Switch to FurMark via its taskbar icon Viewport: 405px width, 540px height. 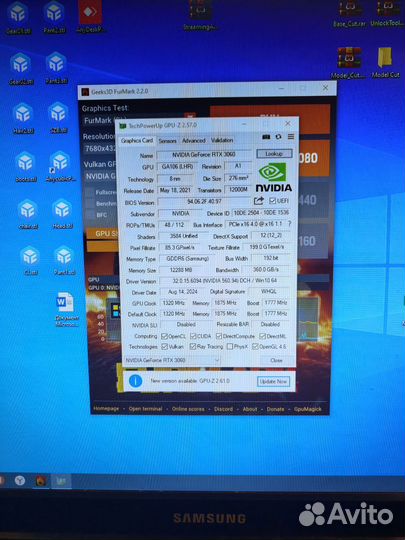[x=41, y=480]
